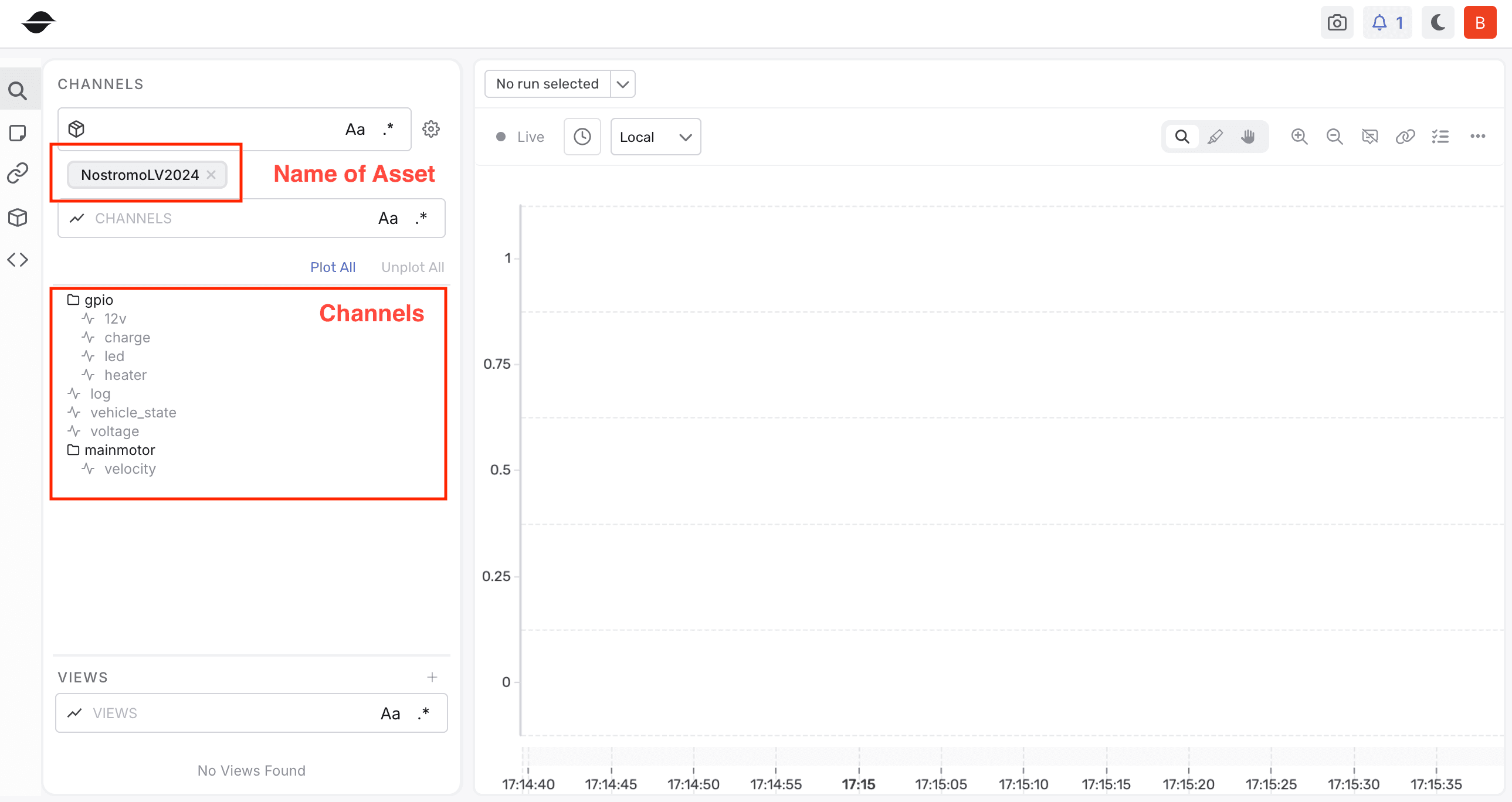Open more options ellipsis menu
Image resolution: width=1512 pixels, height=802 pixels.
pos(1478,136)
